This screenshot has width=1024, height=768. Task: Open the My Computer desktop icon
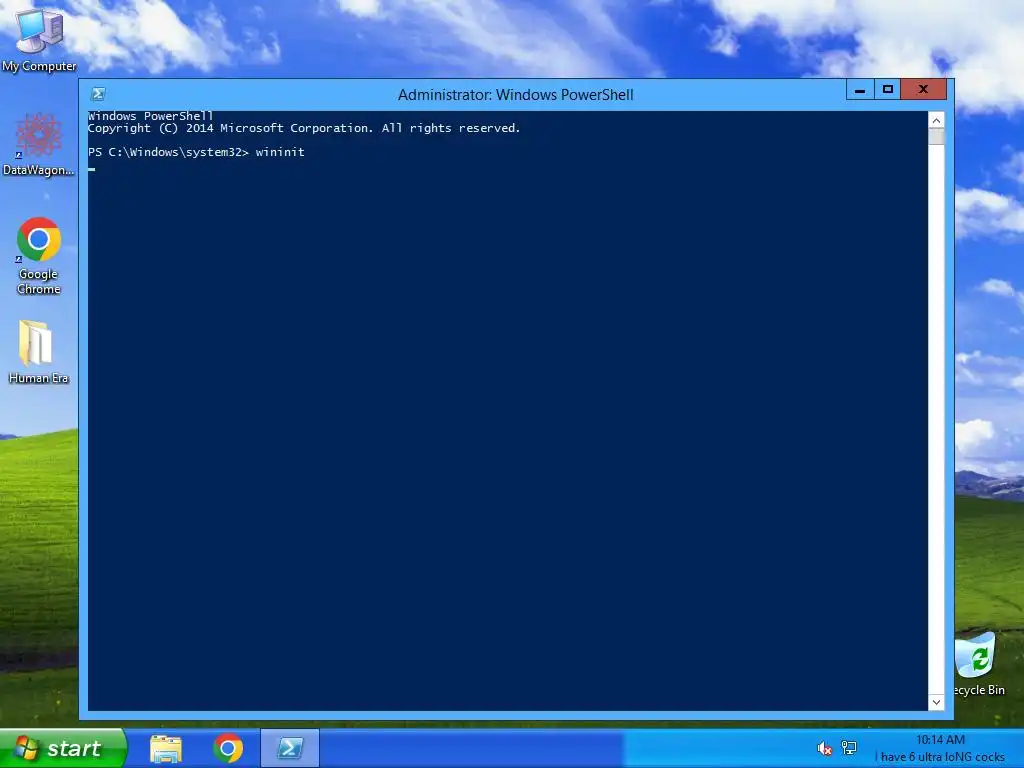[x=39, y=40]
